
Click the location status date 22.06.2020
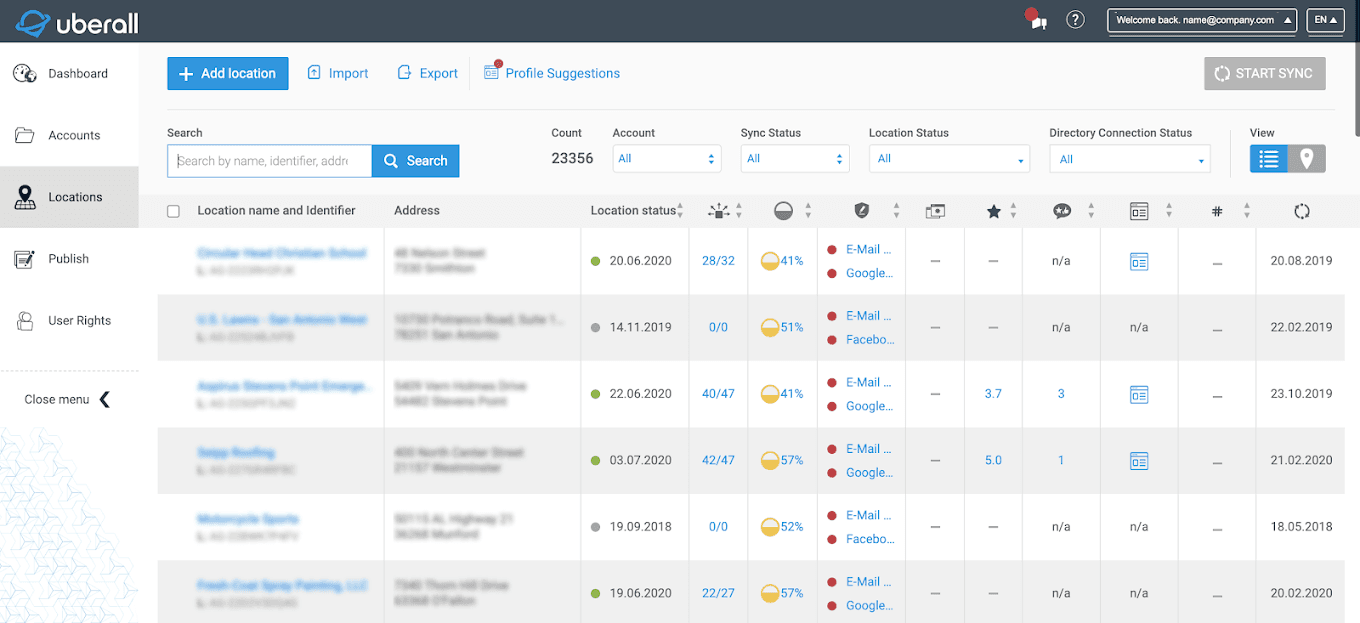641,394
